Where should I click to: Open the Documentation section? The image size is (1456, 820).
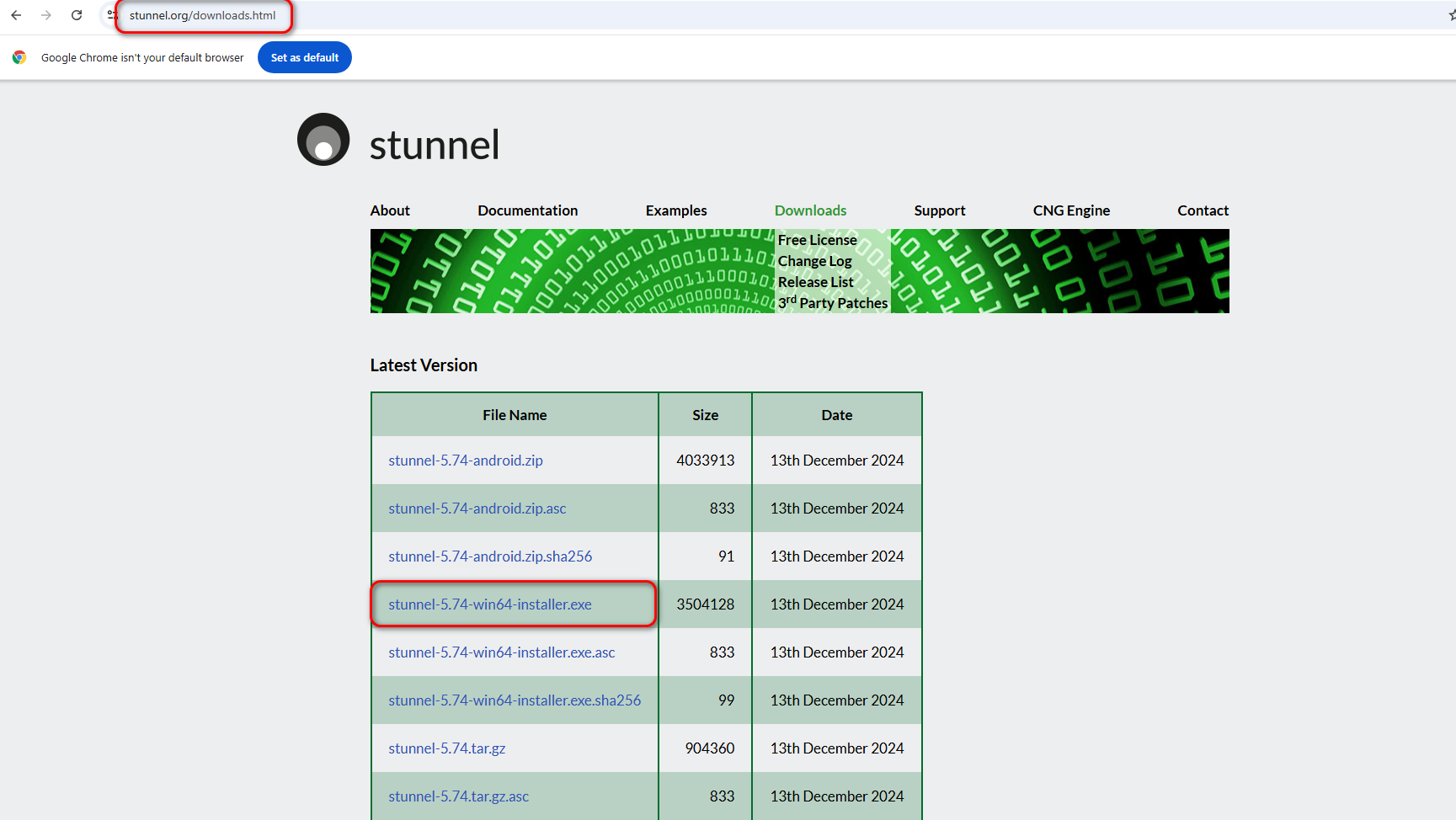[x=527, y=210]
